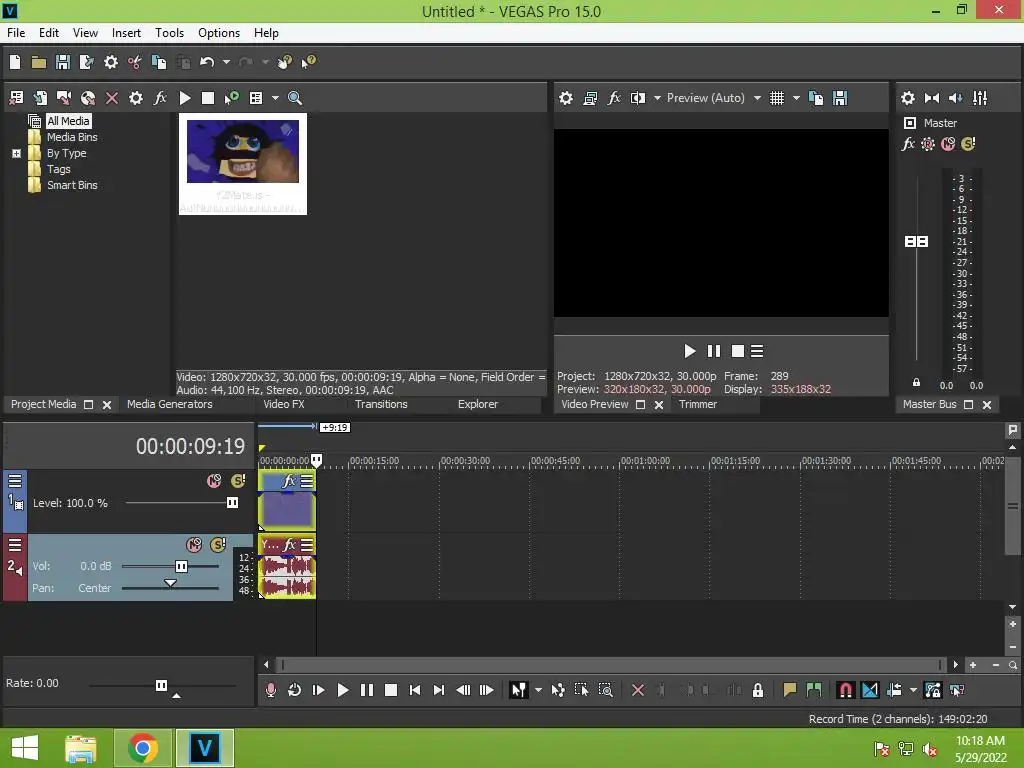Open the File menu
This screenshot has height=768, width=1024.
pos(16,33)
